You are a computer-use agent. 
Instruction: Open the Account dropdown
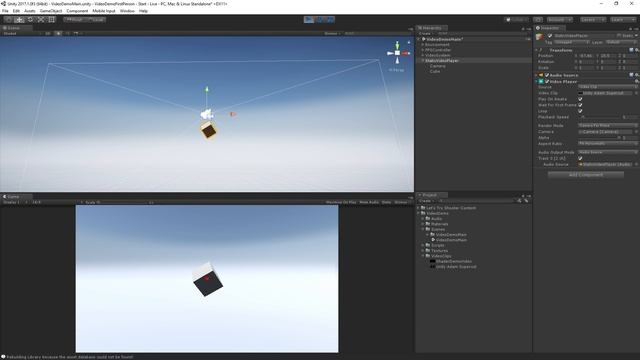tap(560, 20)
